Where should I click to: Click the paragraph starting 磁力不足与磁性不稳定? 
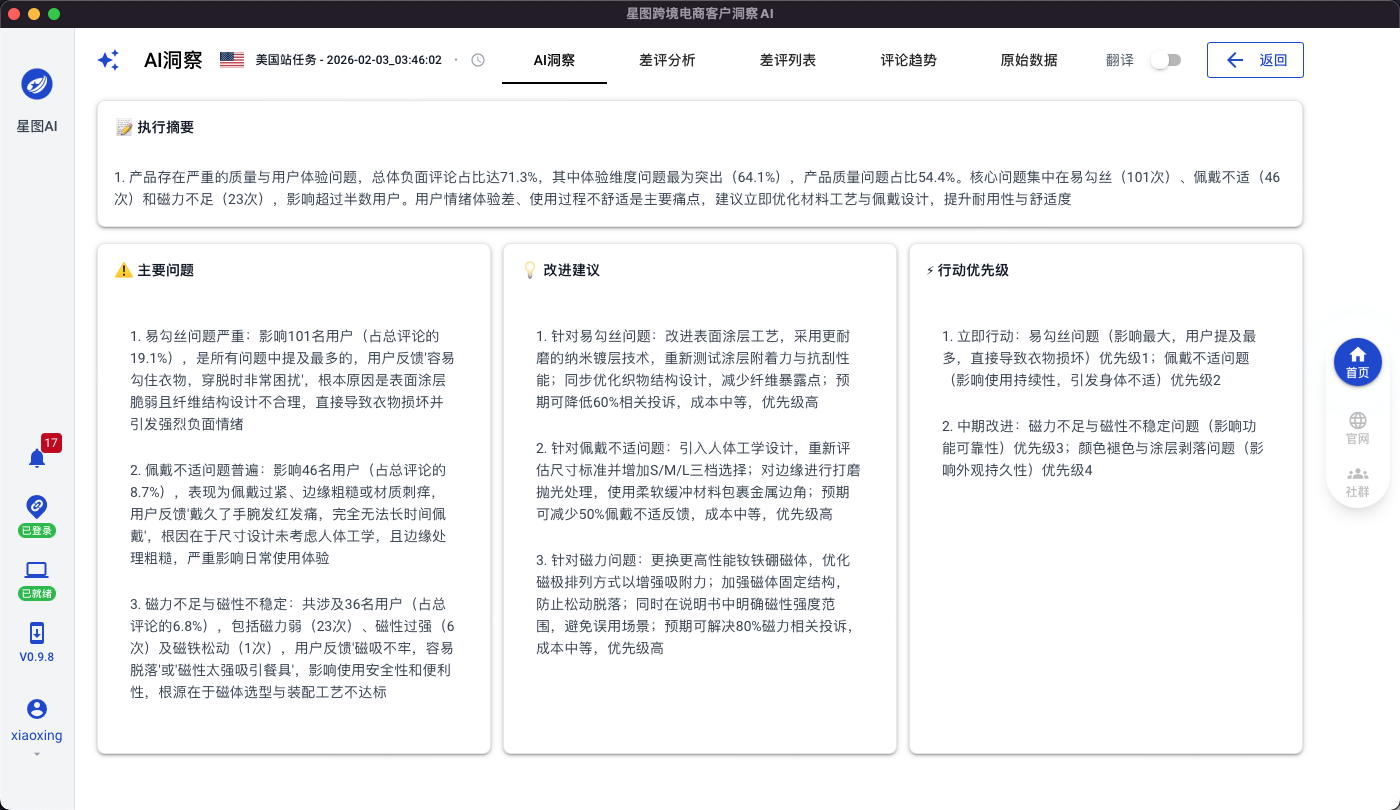tap(293, 648)
